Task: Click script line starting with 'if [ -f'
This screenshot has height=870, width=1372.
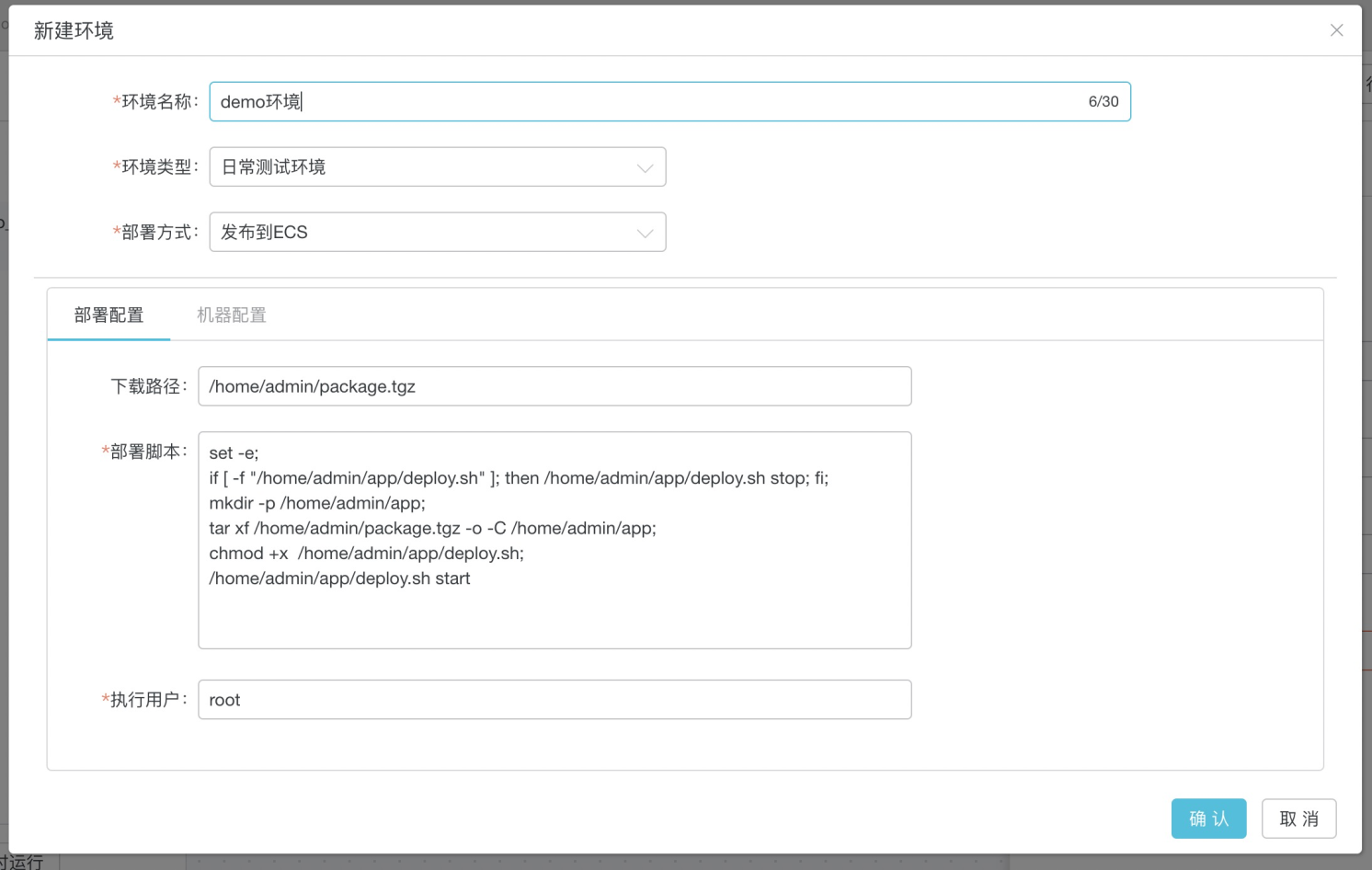Action: pos(519,478)
